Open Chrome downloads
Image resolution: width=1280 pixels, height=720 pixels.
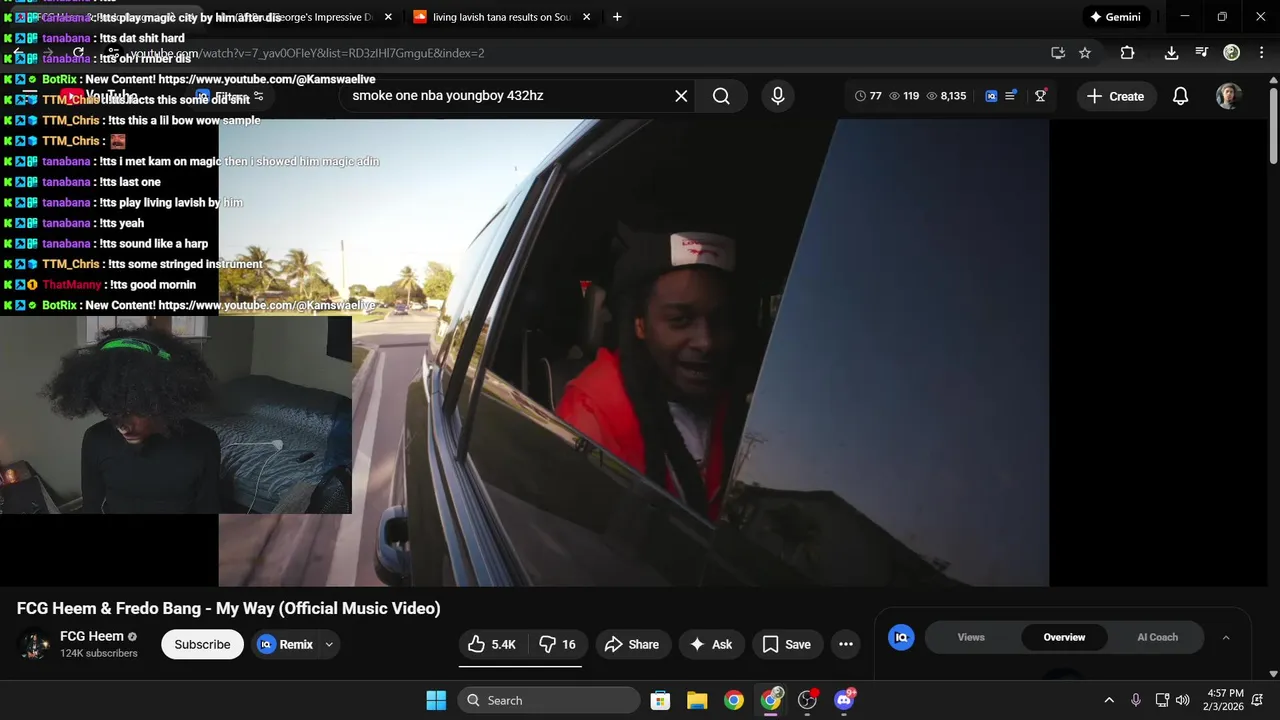[x=1171, y=53]
